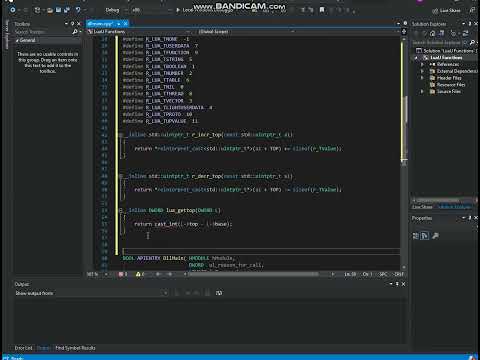480x360 pixels.
Task: Click the horizontal scrollbar in code editor
Action: click(254, 274)
